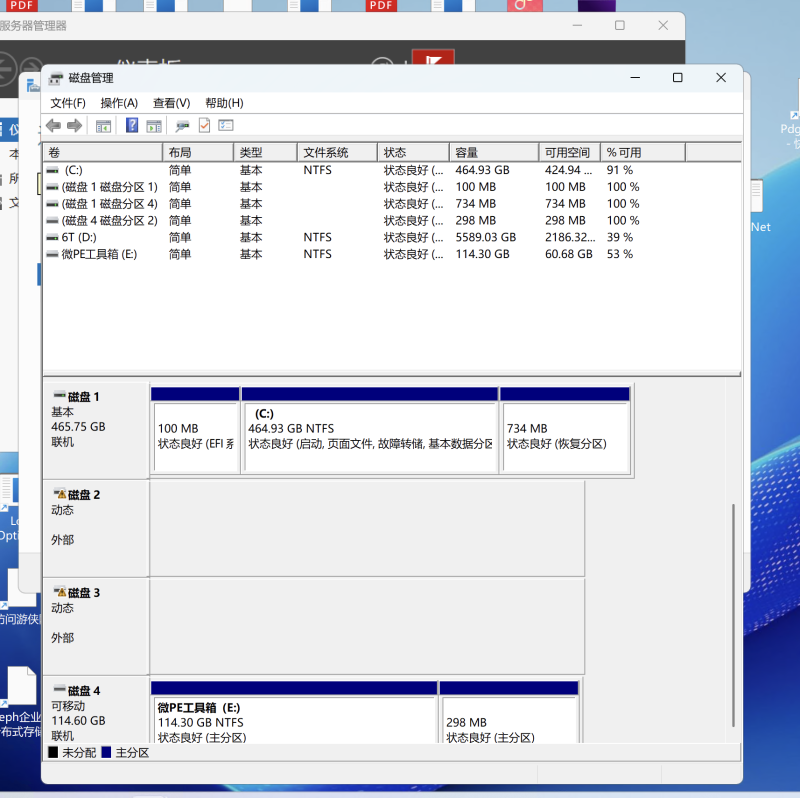Open the 文件(F) menu

click(68, 103)
